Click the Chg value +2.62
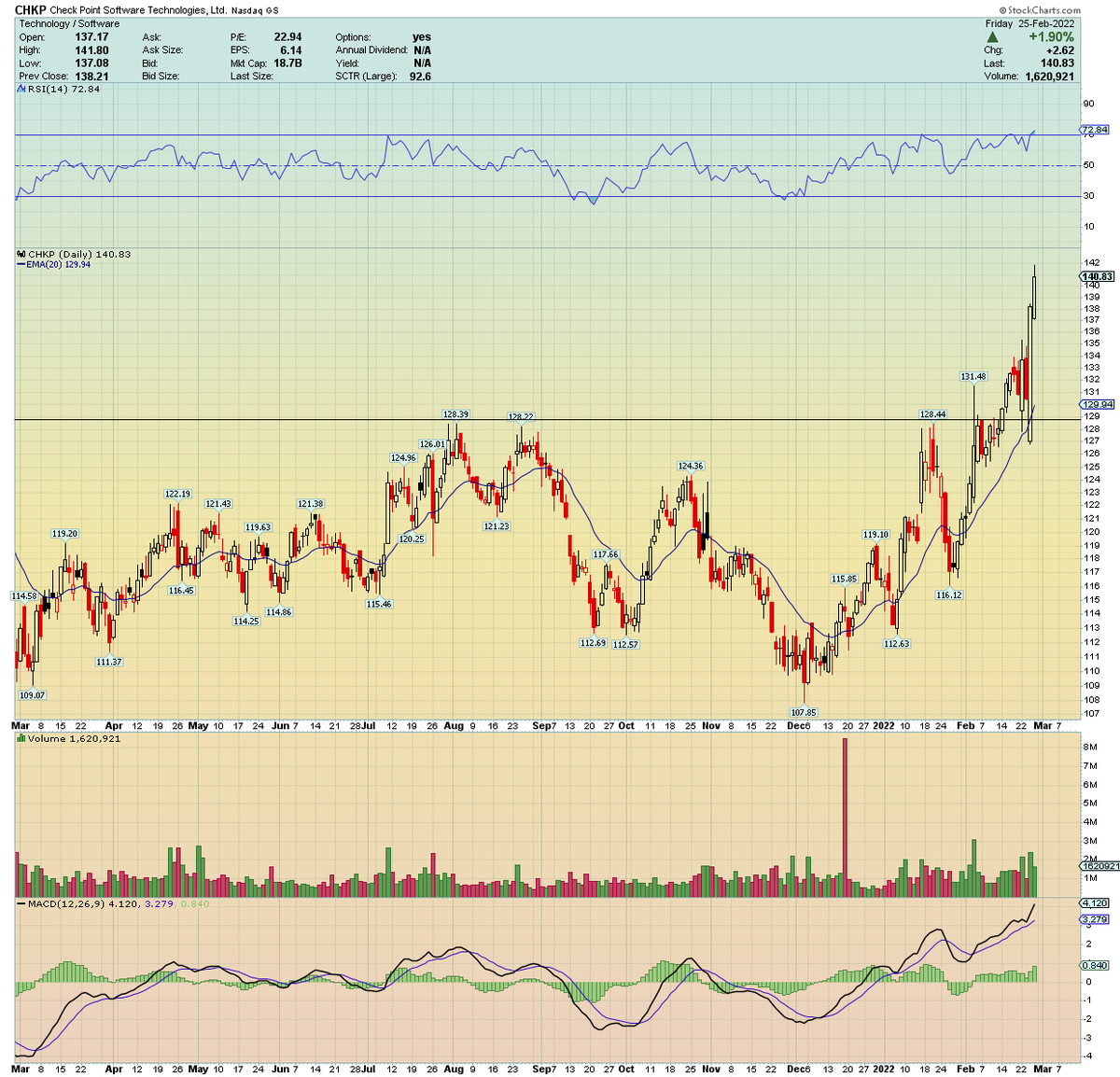Image resolution: width=1120 pixels, height=1077 pixels. [x=1060, y=50]
